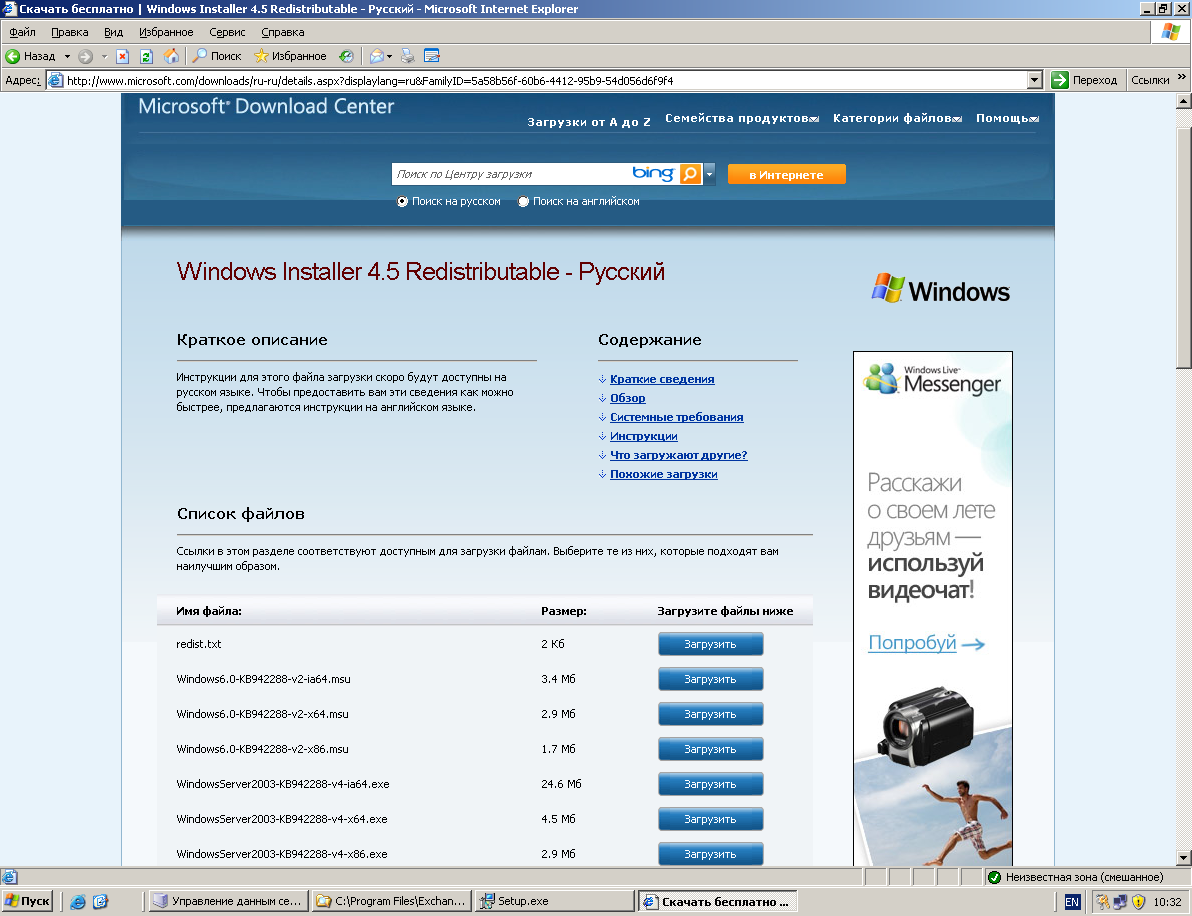Switch to Setup.exe taskbar window
This screenshot has height=916, width=1192.
[555, 902]
